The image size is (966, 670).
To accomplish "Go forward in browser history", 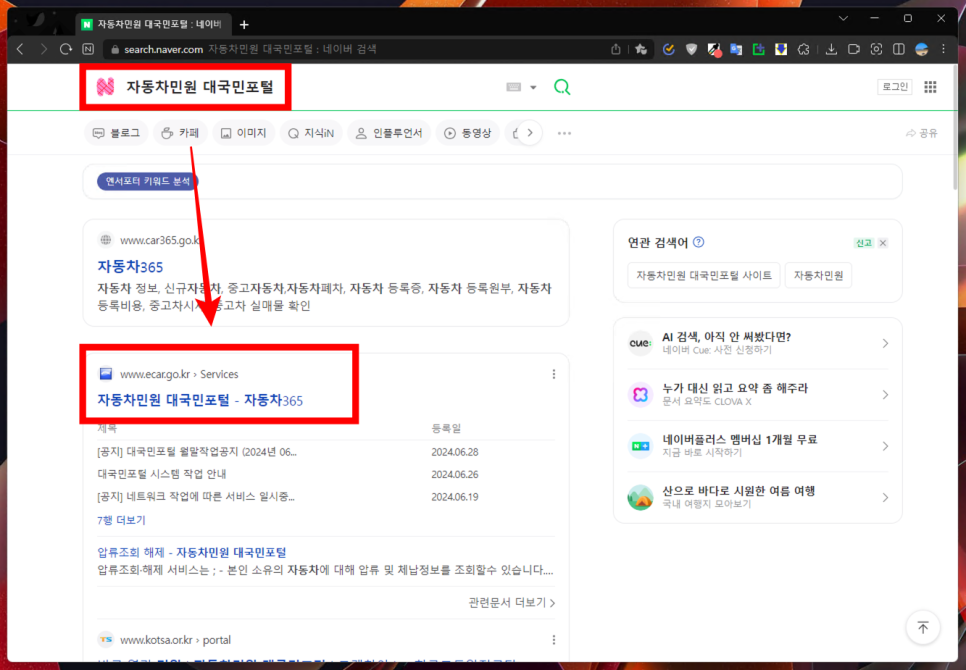I will 43,49.
